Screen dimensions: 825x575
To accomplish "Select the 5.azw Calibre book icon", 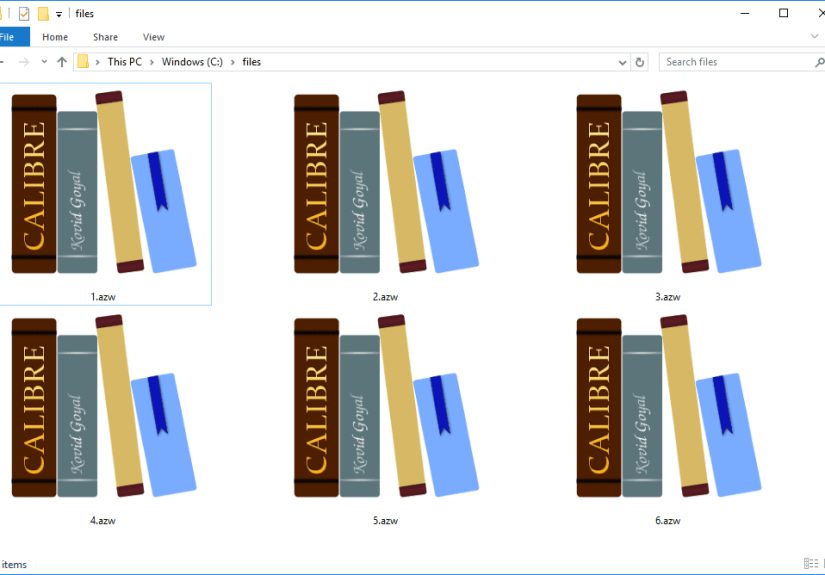I will [386, 406].
